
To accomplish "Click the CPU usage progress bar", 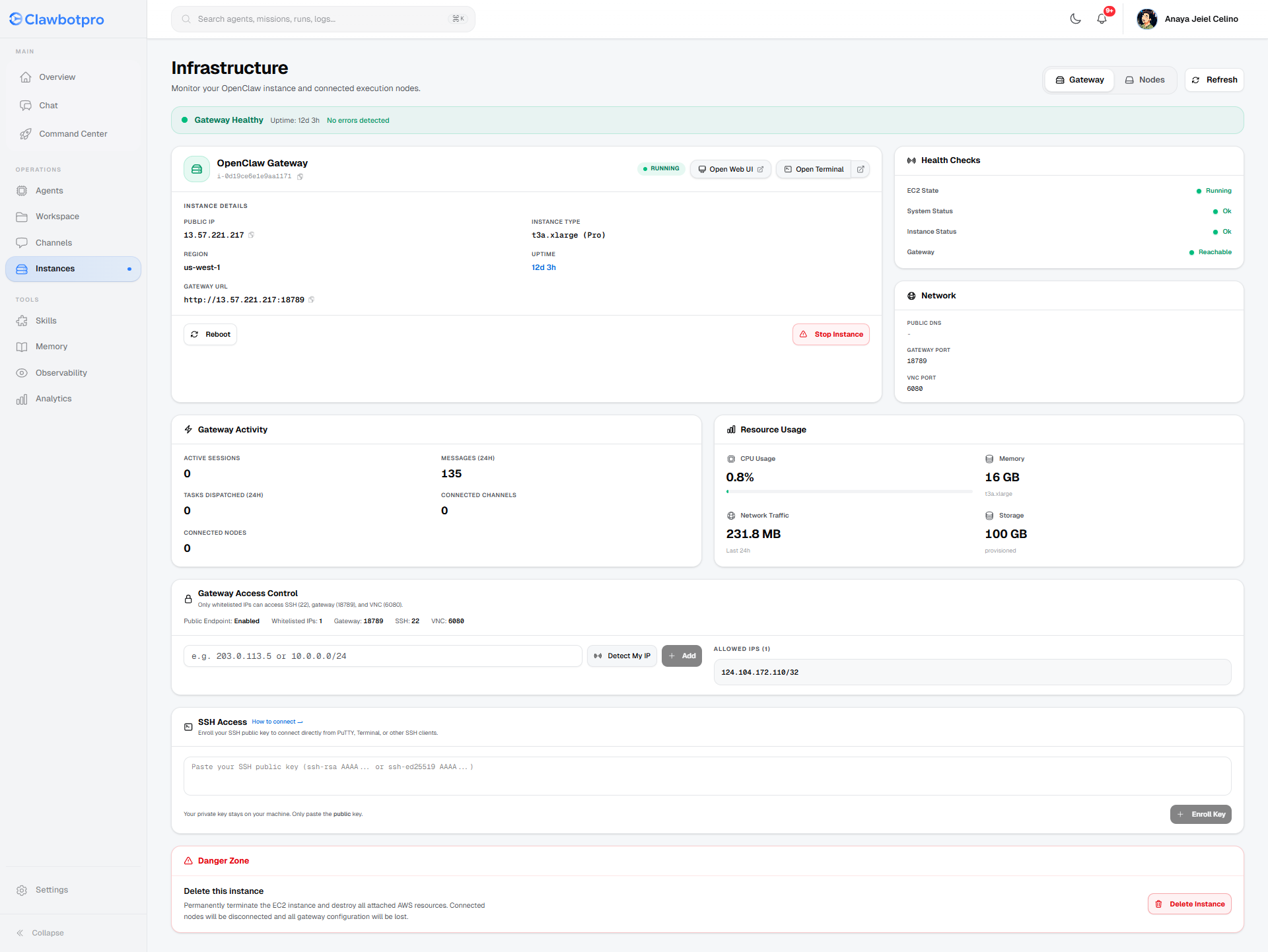I will [849, 492].
